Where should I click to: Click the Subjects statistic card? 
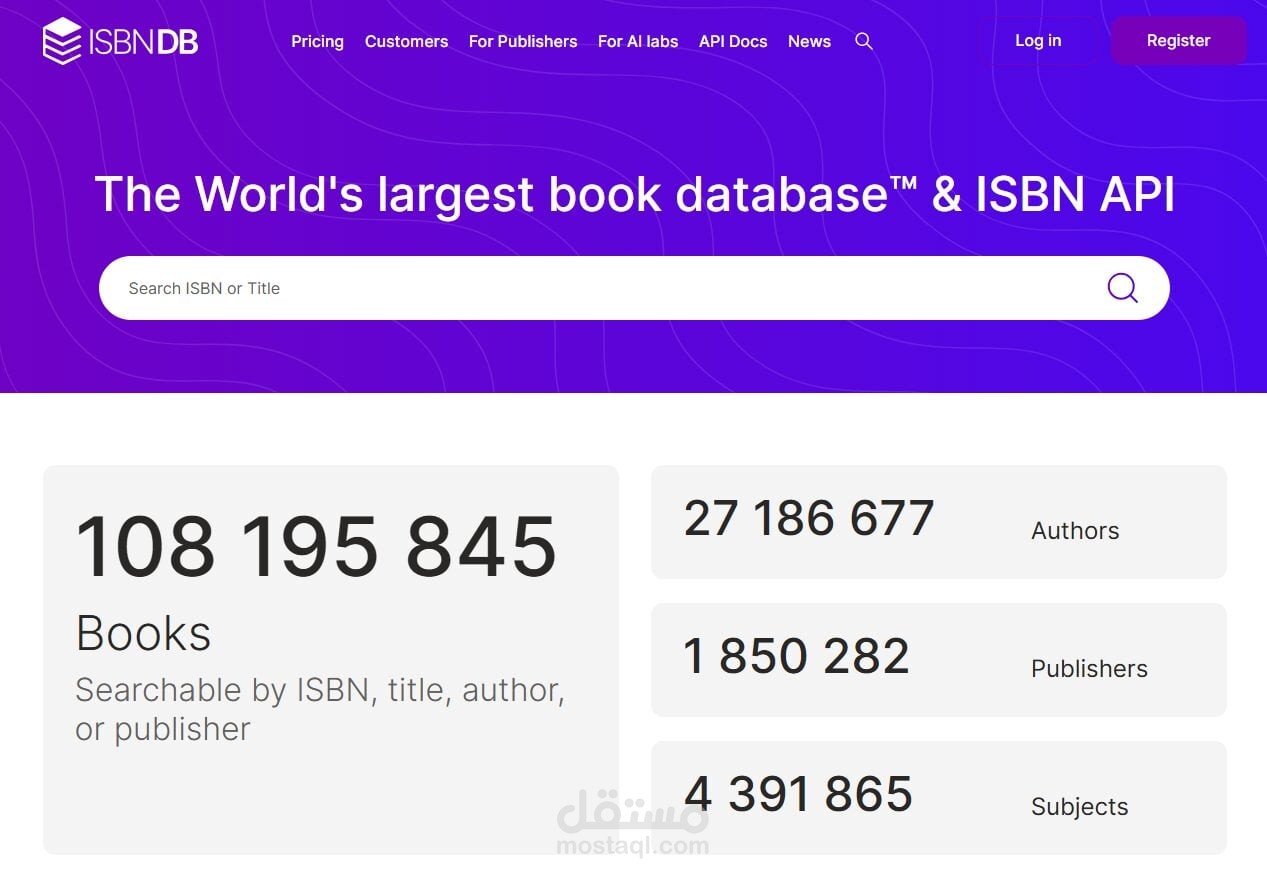939,797
